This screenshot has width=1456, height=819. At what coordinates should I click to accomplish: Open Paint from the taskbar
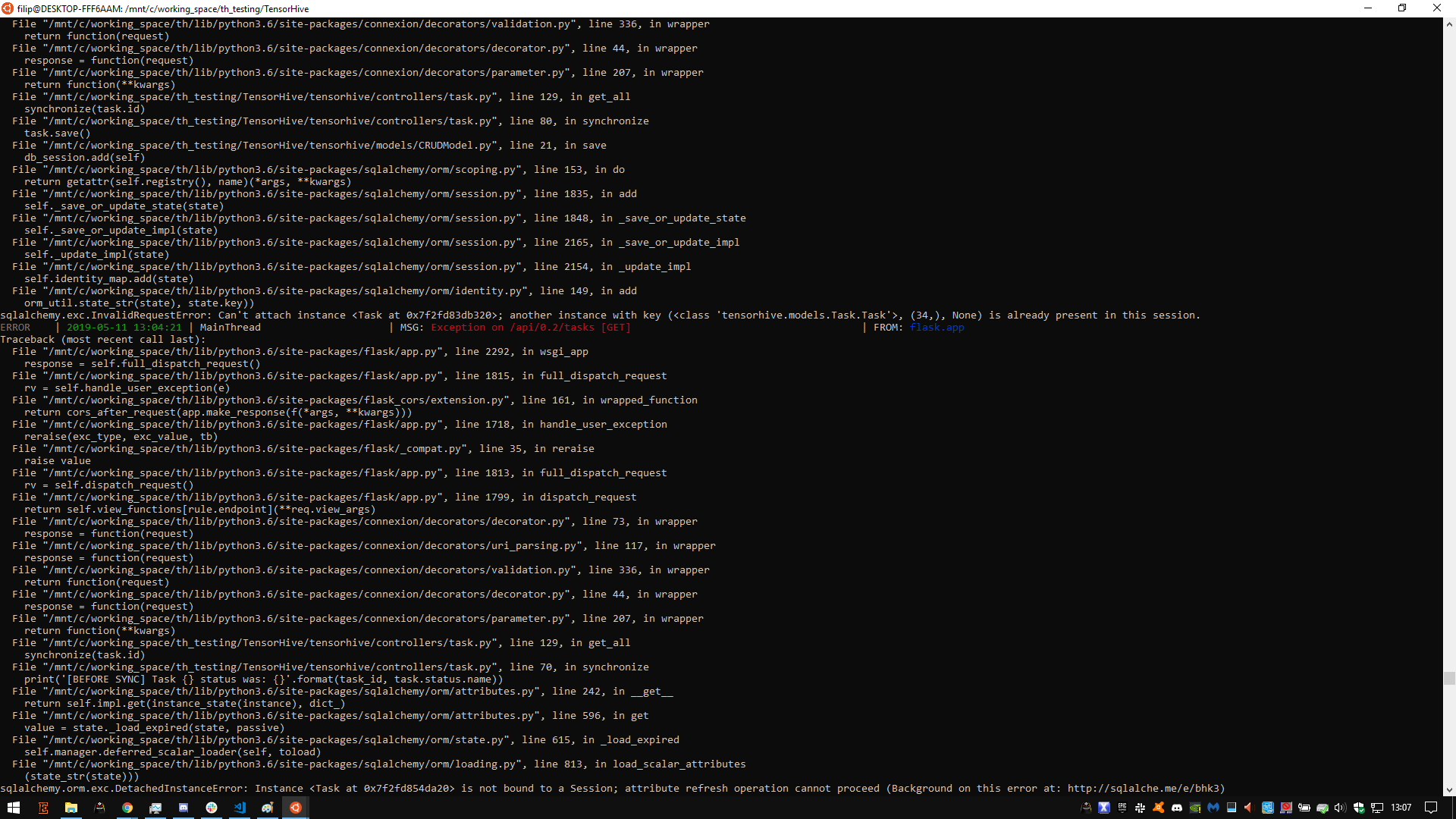[268, 808]
